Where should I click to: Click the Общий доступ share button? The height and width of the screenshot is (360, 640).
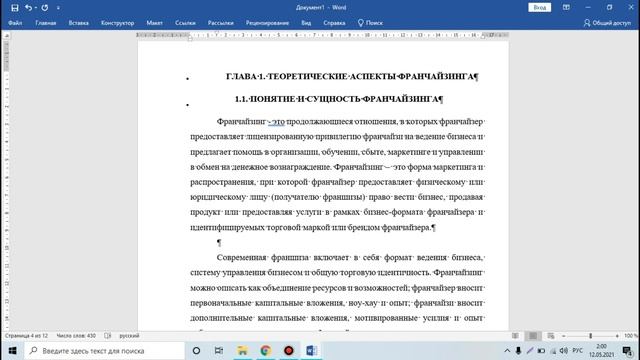pos(607,23)
